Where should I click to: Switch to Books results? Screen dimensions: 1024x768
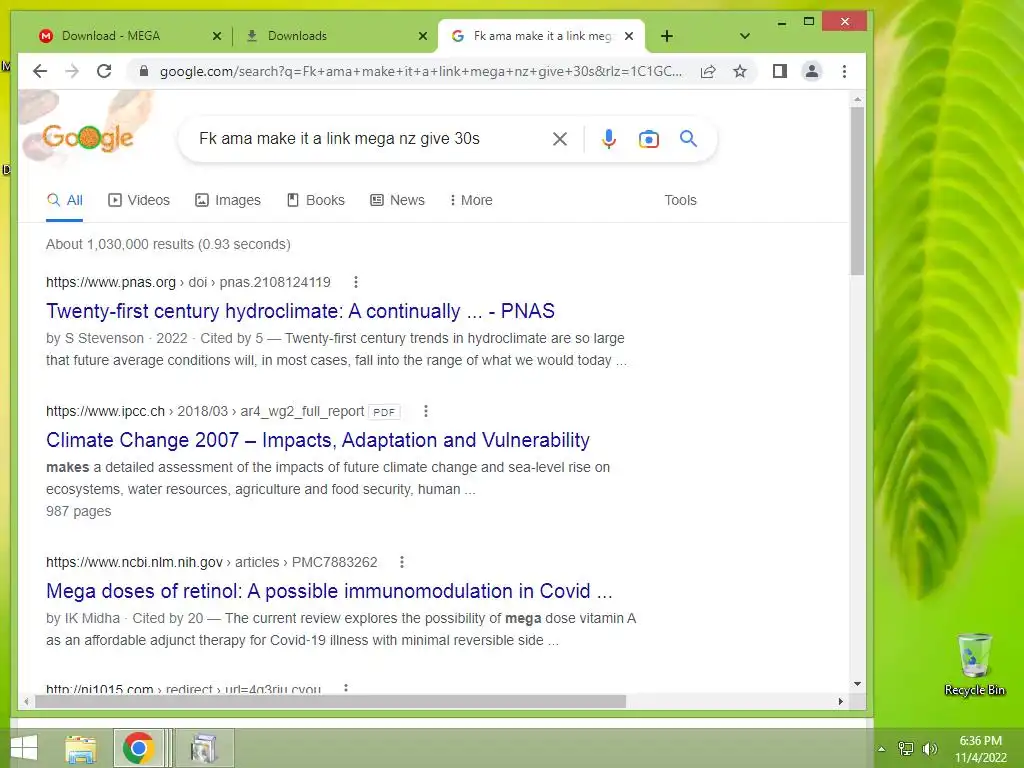click(x=316, y=200)
